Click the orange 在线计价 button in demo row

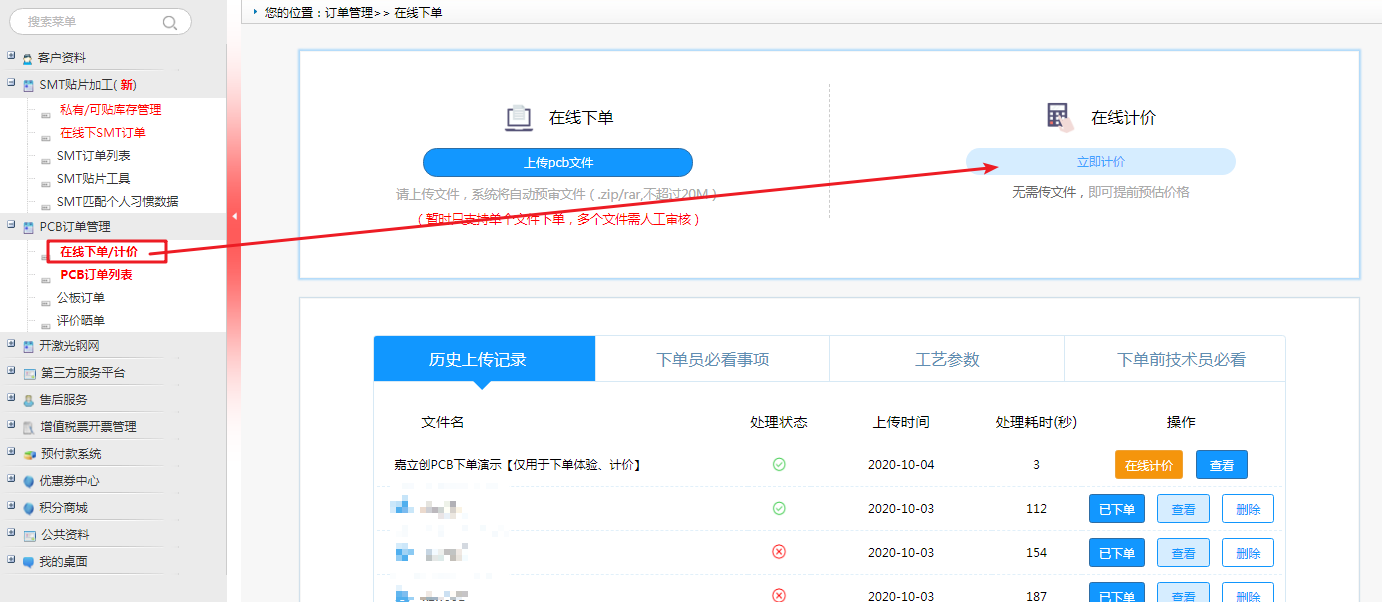tap(1149, 465)
